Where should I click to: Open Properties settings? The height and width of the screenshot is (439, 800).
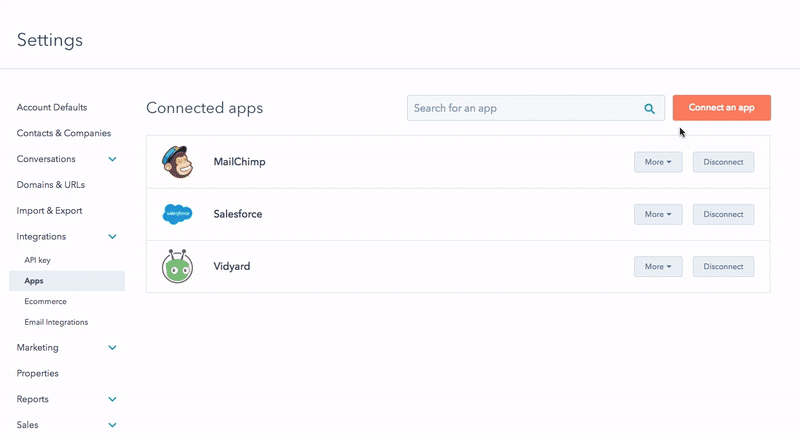(x=37, y=373)
